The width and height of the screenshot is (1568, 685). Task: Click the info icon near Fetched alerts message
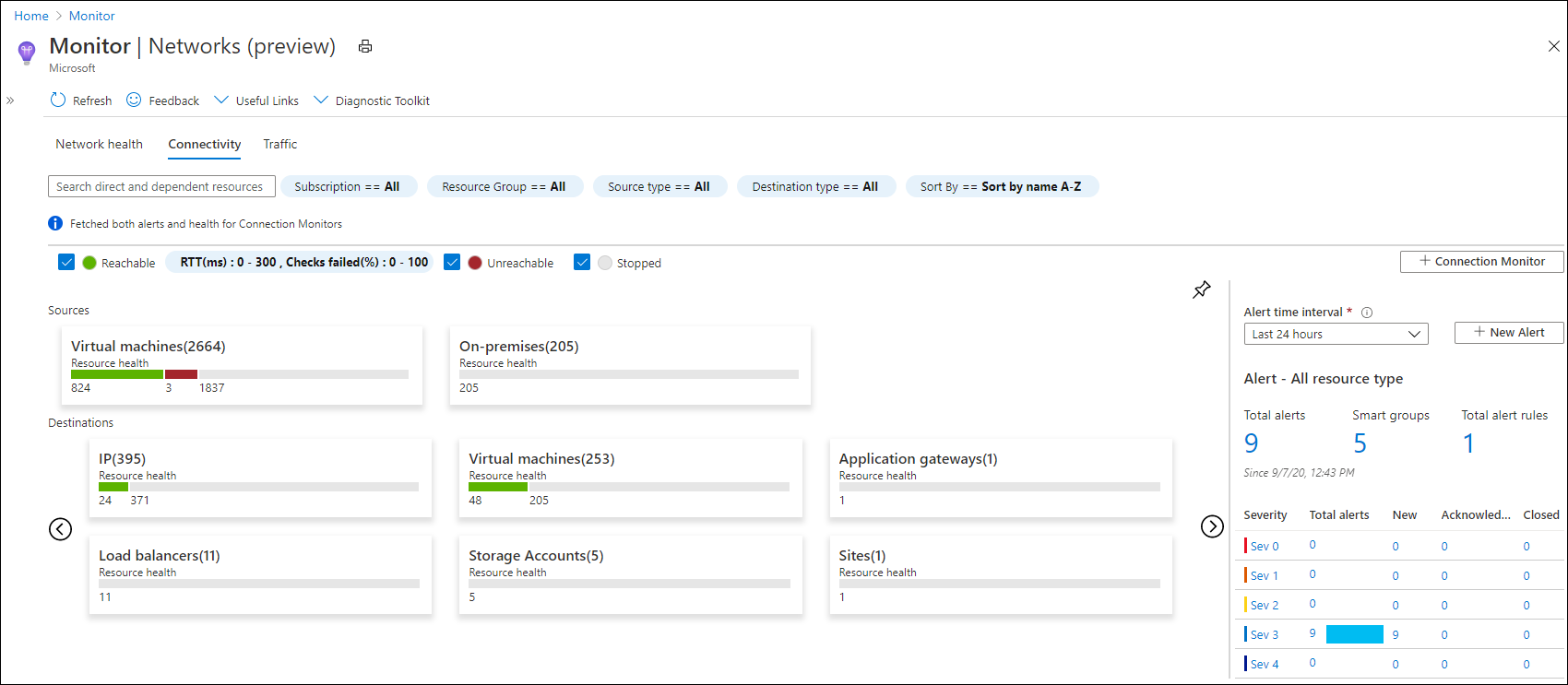pyautogui.click(x=55, y=223)
